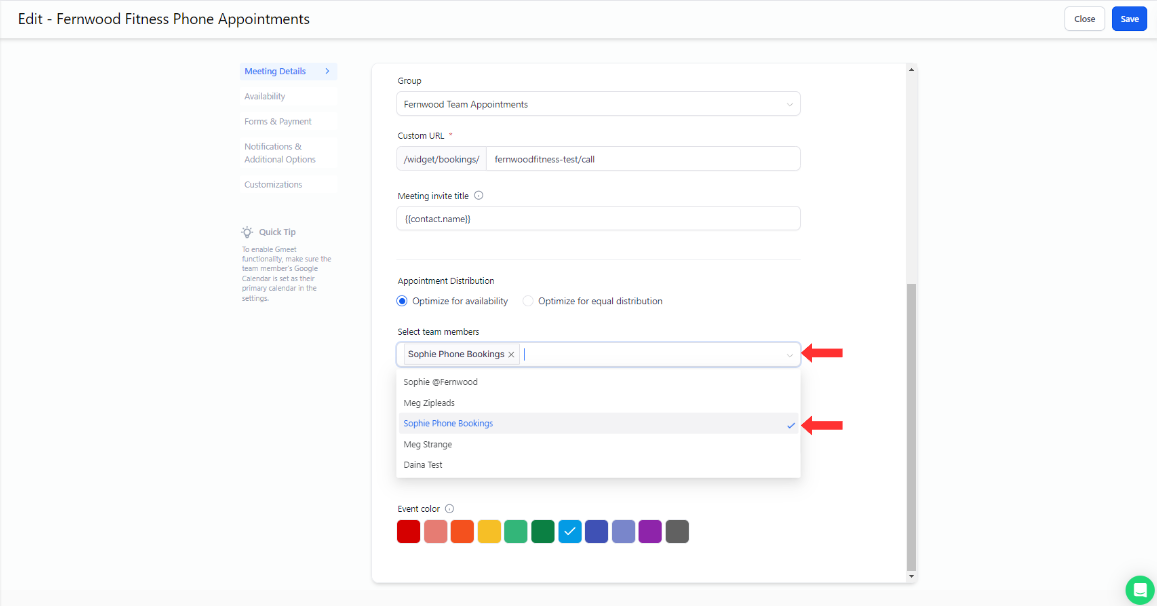Choose Sophie @Fernwood from the list
The width and height of the screenshot is (1157, 606).
[598, 382]
